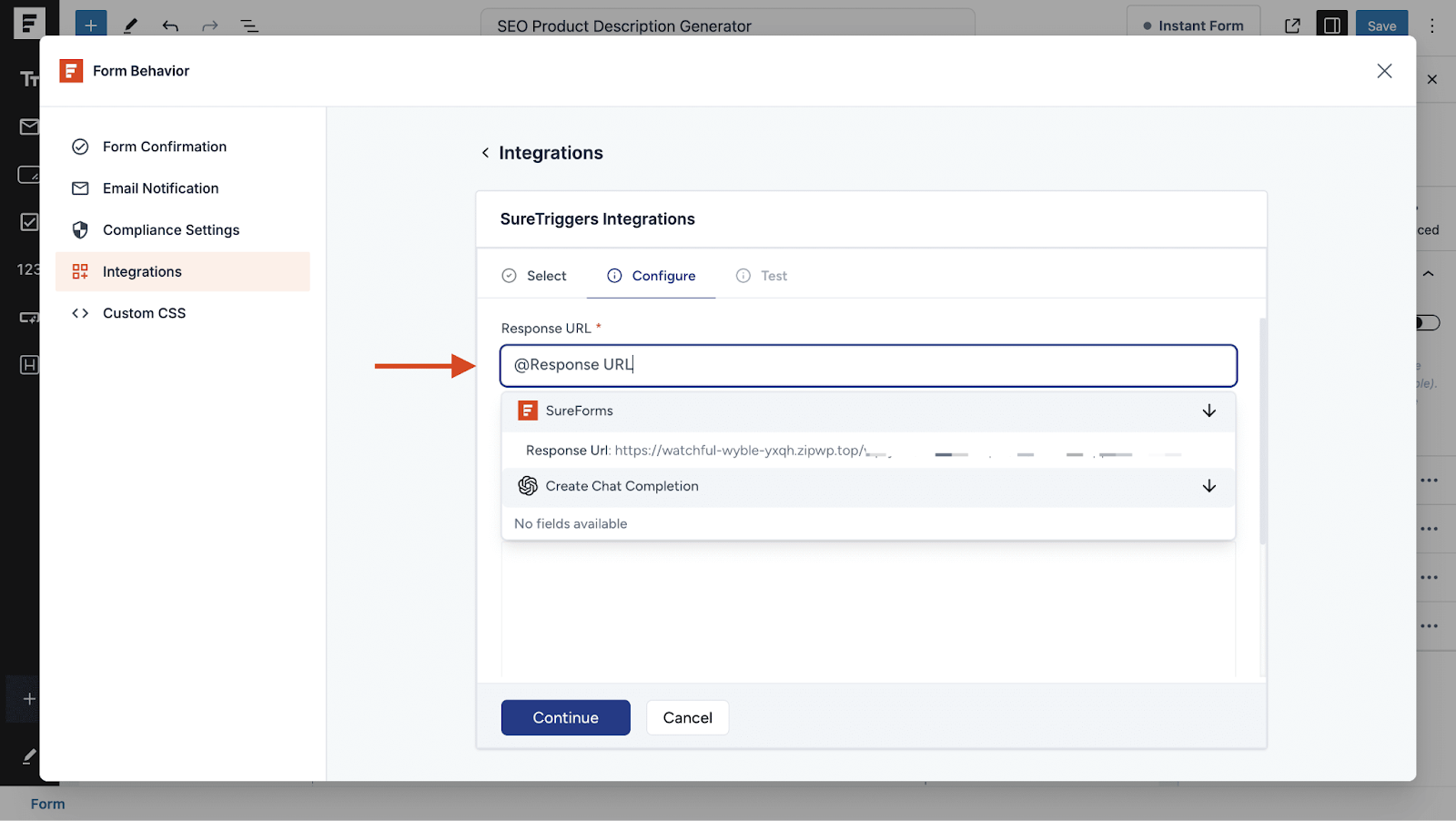Screen dimensions: 1456x821
Task: Pick the 123 number field icon in sidebar
Action: coord(29,269)
